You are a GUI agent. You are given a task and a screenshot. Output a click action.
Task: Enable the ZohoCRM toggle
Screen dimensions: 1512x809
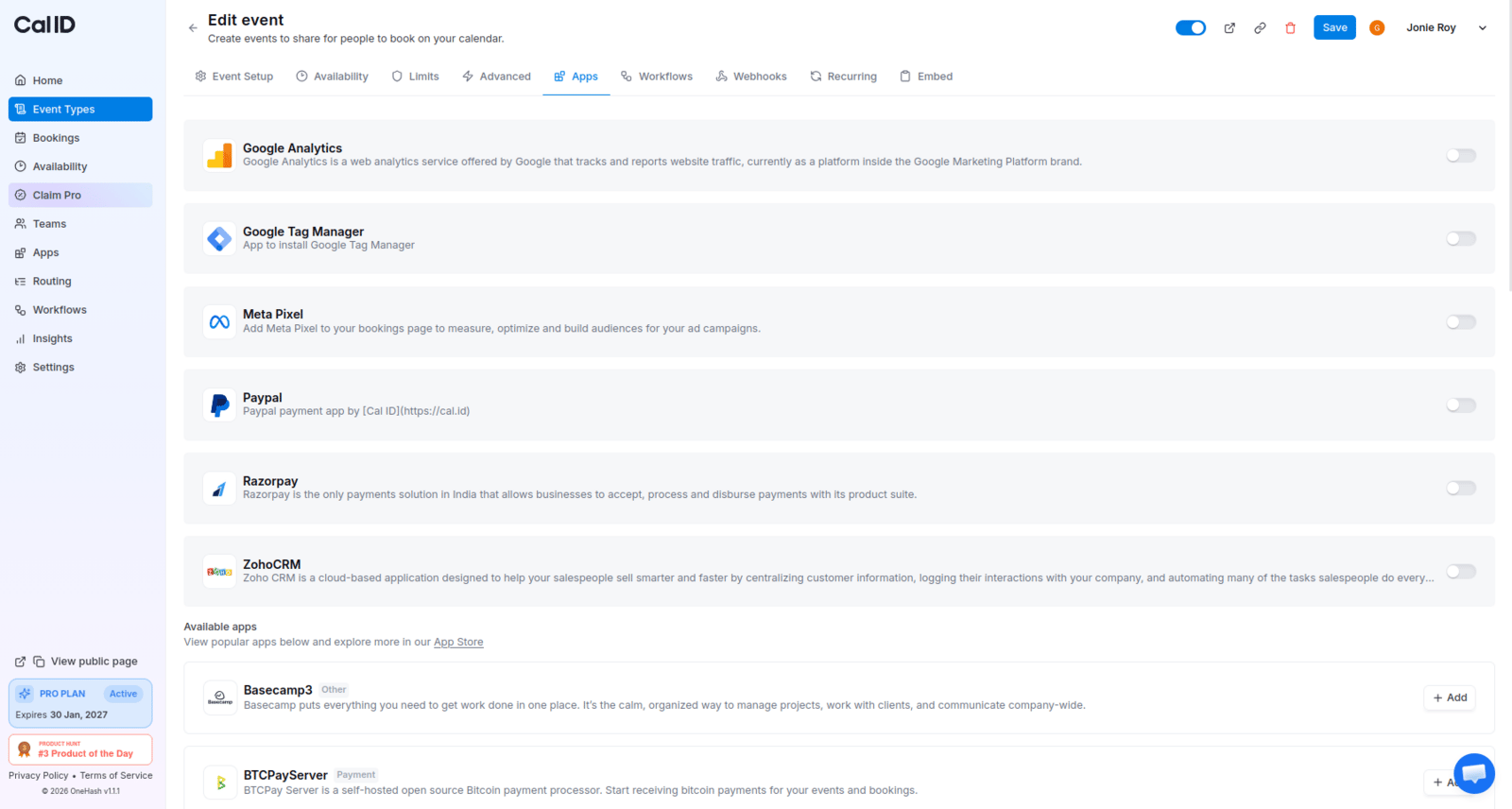(1461, 571)
